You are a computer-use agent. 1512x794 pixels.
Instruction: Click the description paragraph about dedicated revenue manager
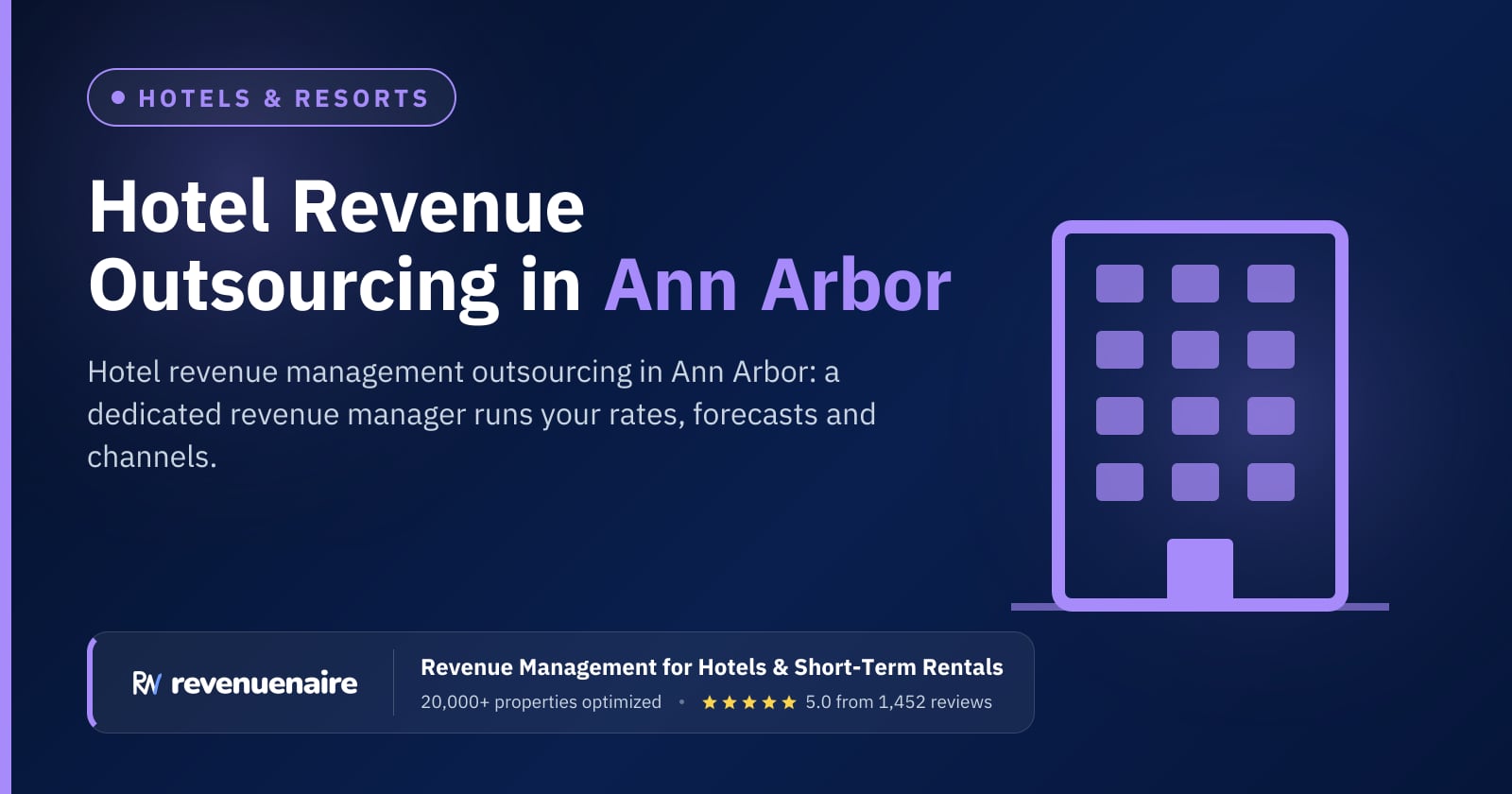point(482,414)
